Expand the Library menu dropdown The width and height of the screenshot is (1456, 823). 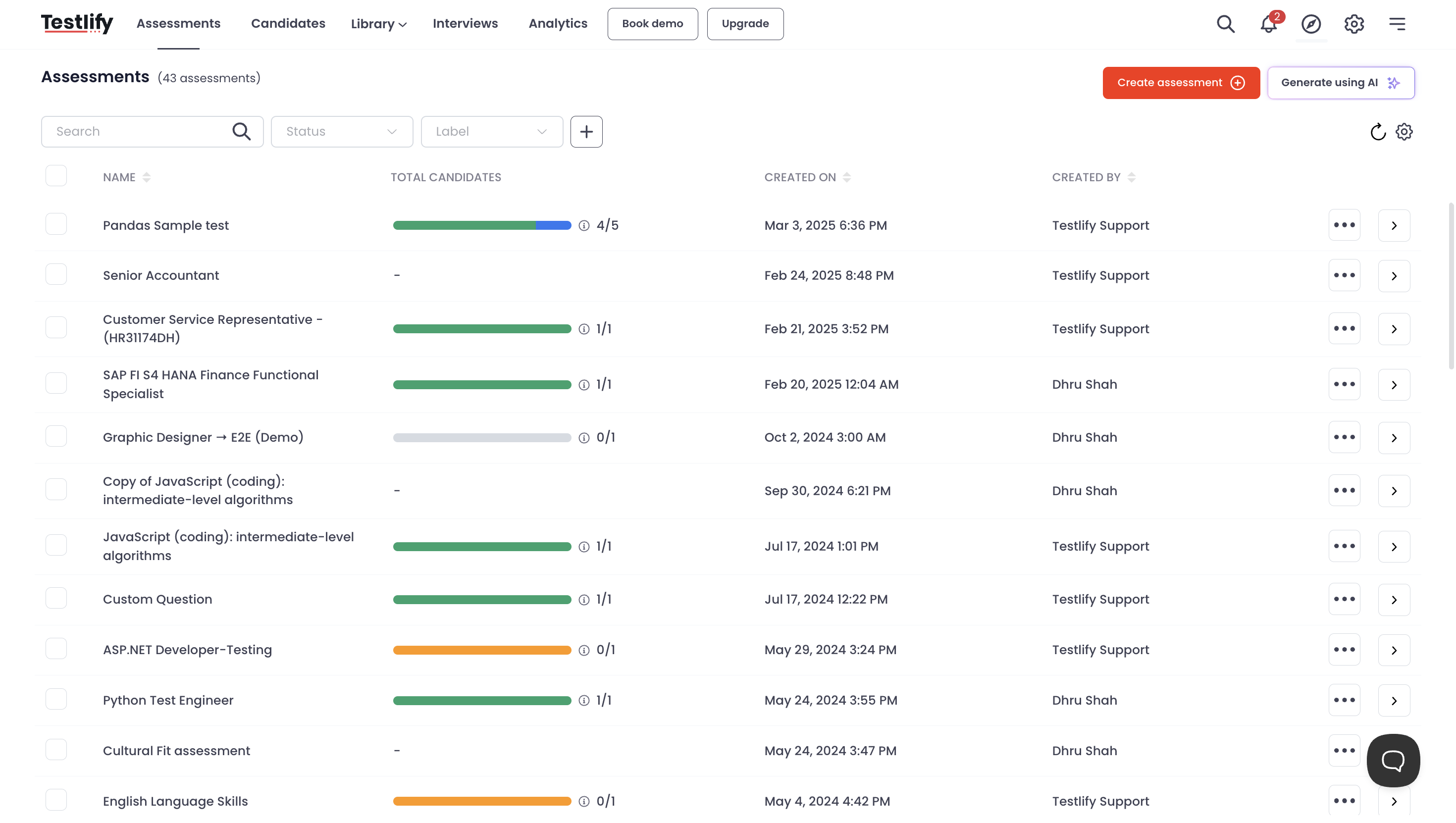tap(378, 24)
